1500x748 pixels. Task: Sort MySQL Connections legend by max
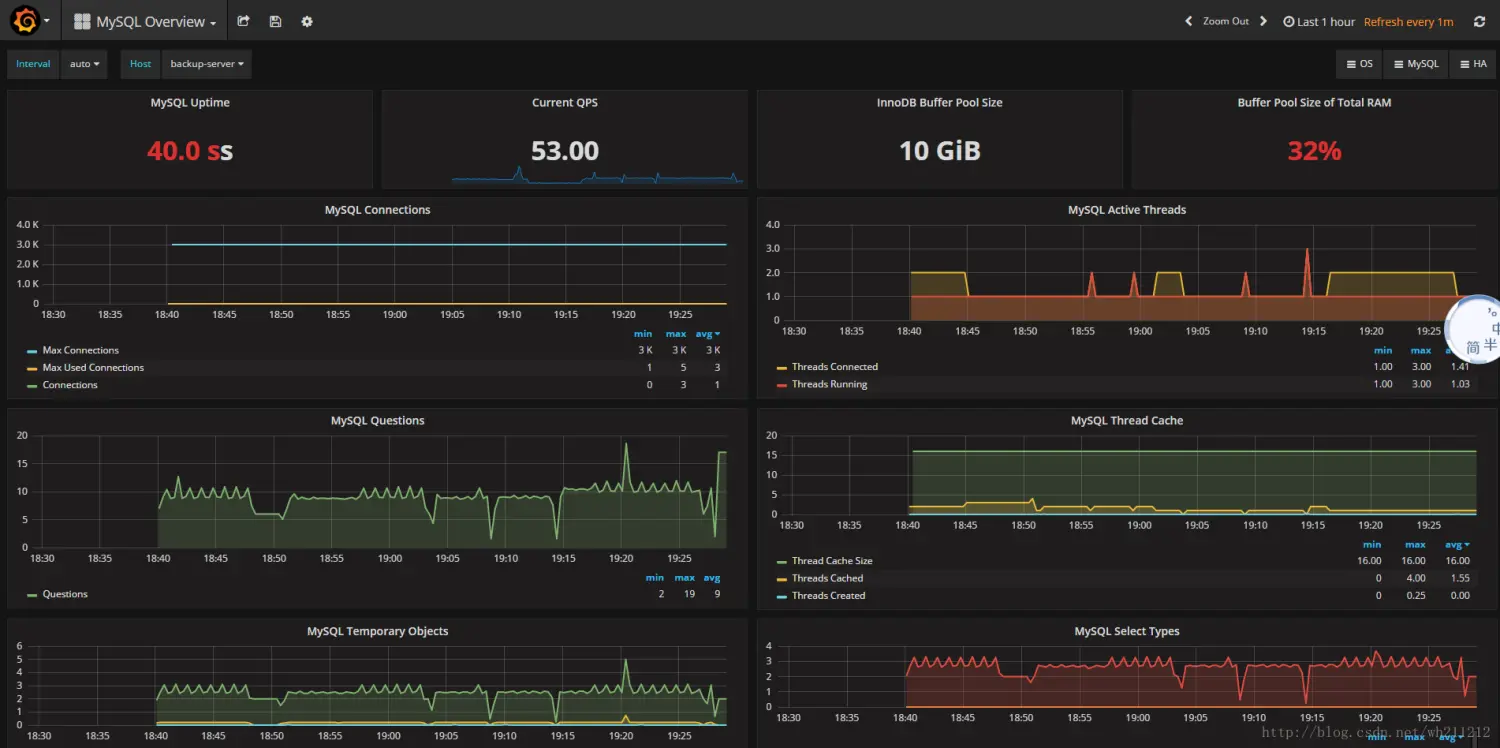tap(676, 334)
